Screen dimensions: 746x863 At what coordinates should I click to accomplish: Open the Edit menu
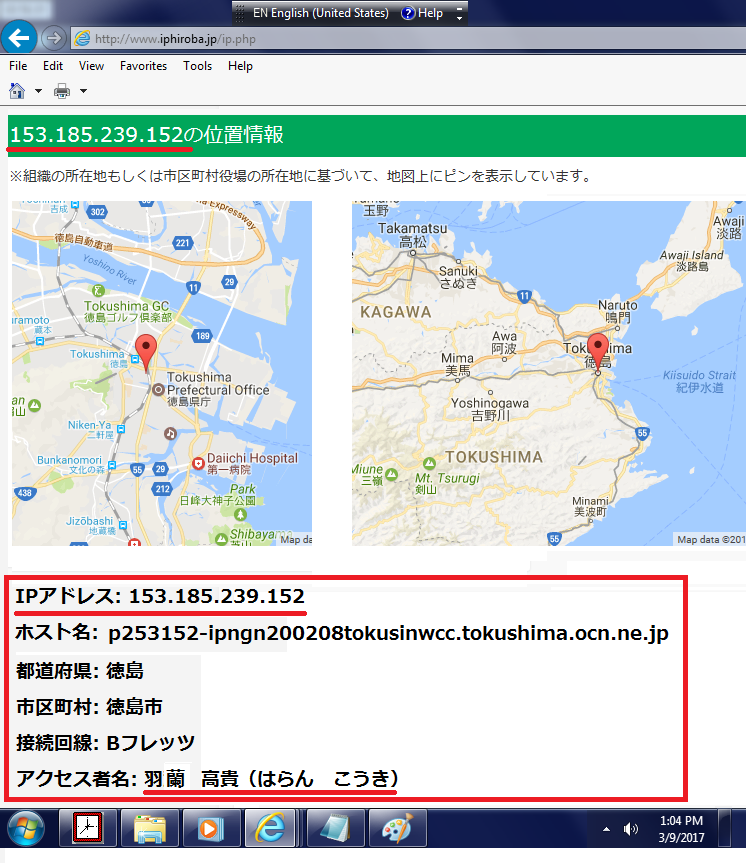(53, 66)
